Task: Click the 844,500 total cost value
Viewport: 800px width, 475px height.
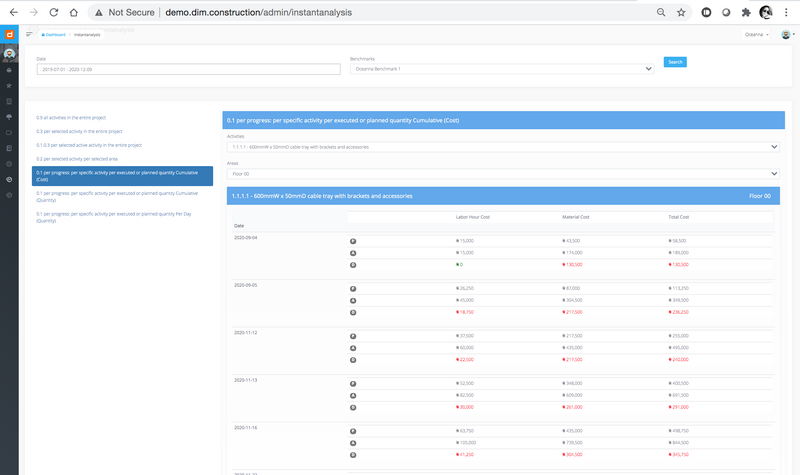Action: tap(679, 443)
